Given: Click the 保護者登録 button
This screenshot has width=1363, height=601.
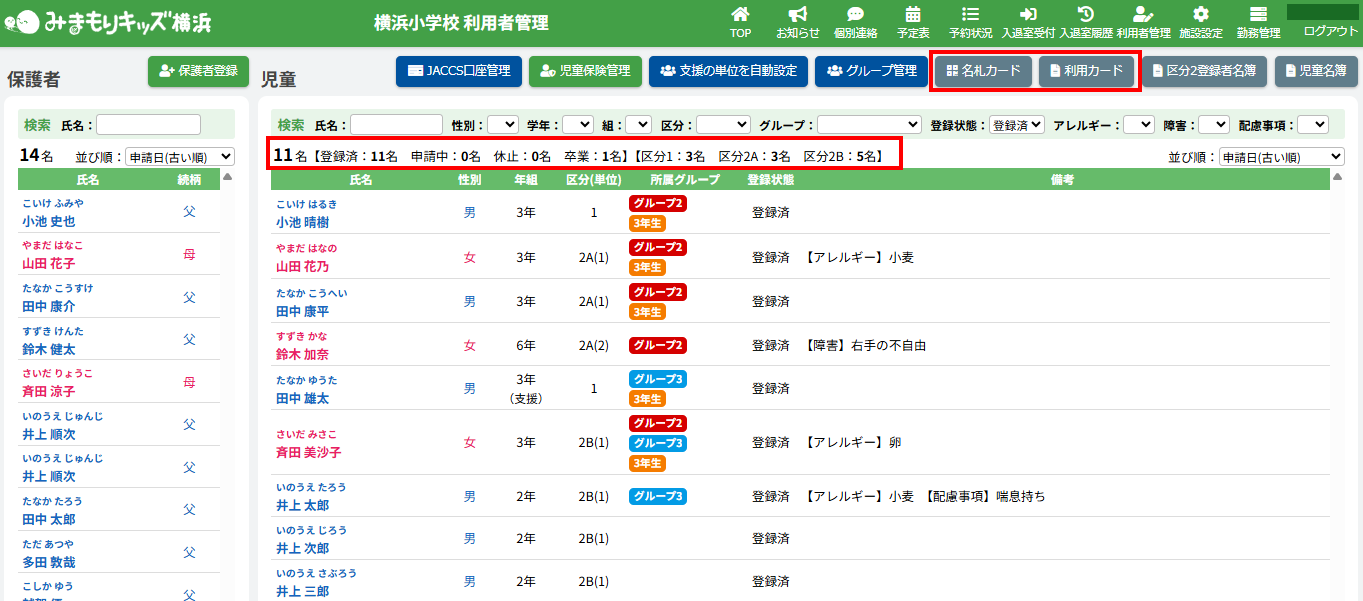Looking at the screenshot, I should 198,71.
